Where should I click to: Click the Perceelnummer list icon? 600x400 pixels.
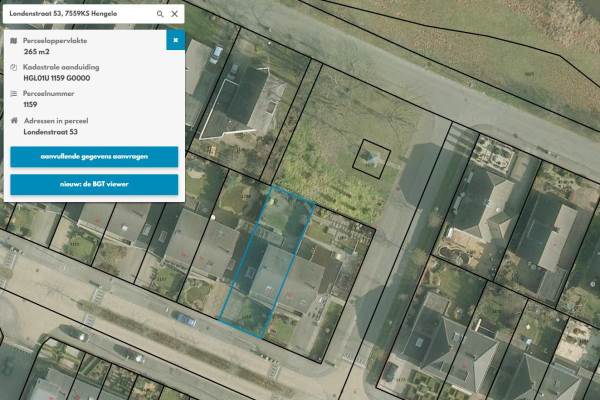pos(14,93)
